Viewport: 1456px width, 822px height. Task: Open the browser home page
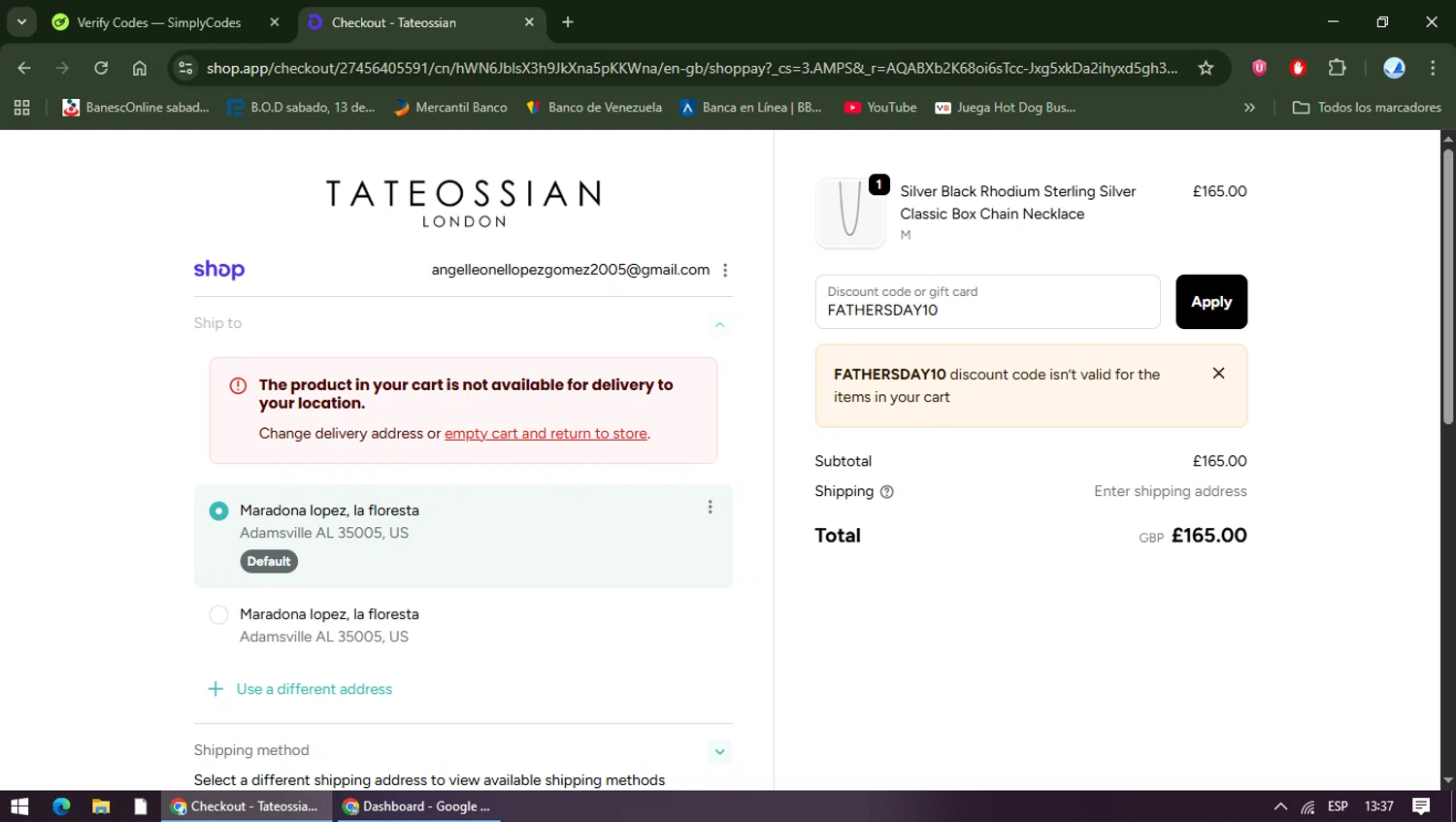pyautogui.click(x=140, y=68)
